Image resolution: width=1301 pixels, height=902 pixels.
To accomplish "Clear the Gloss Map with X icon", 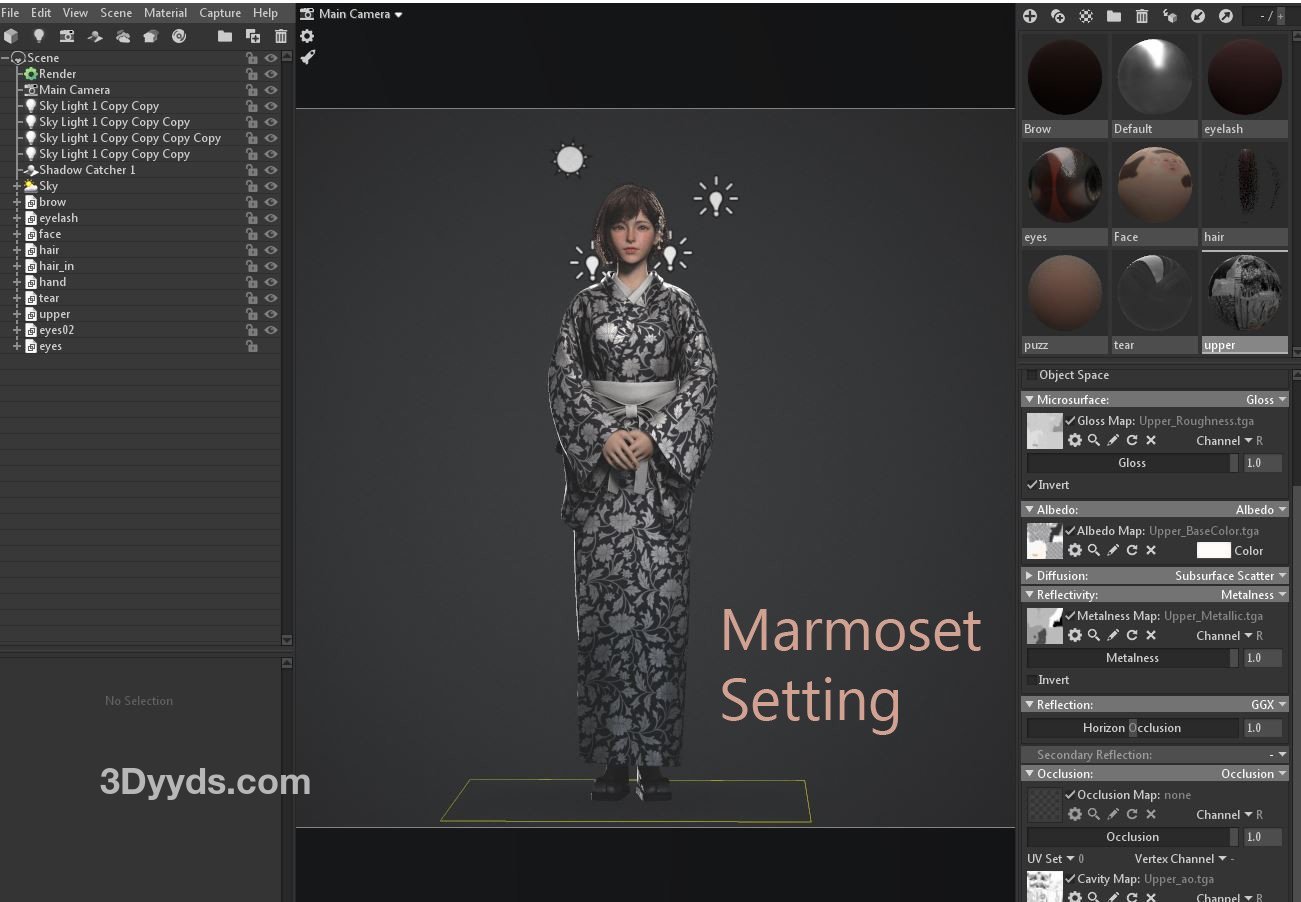I will [x=1151, y=440].
